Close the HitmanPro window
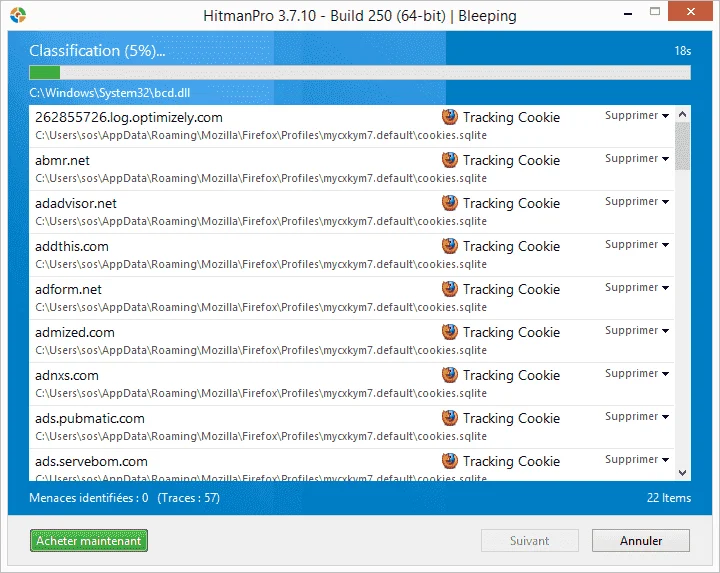The image size is (720, 573). tap(690, 11)
